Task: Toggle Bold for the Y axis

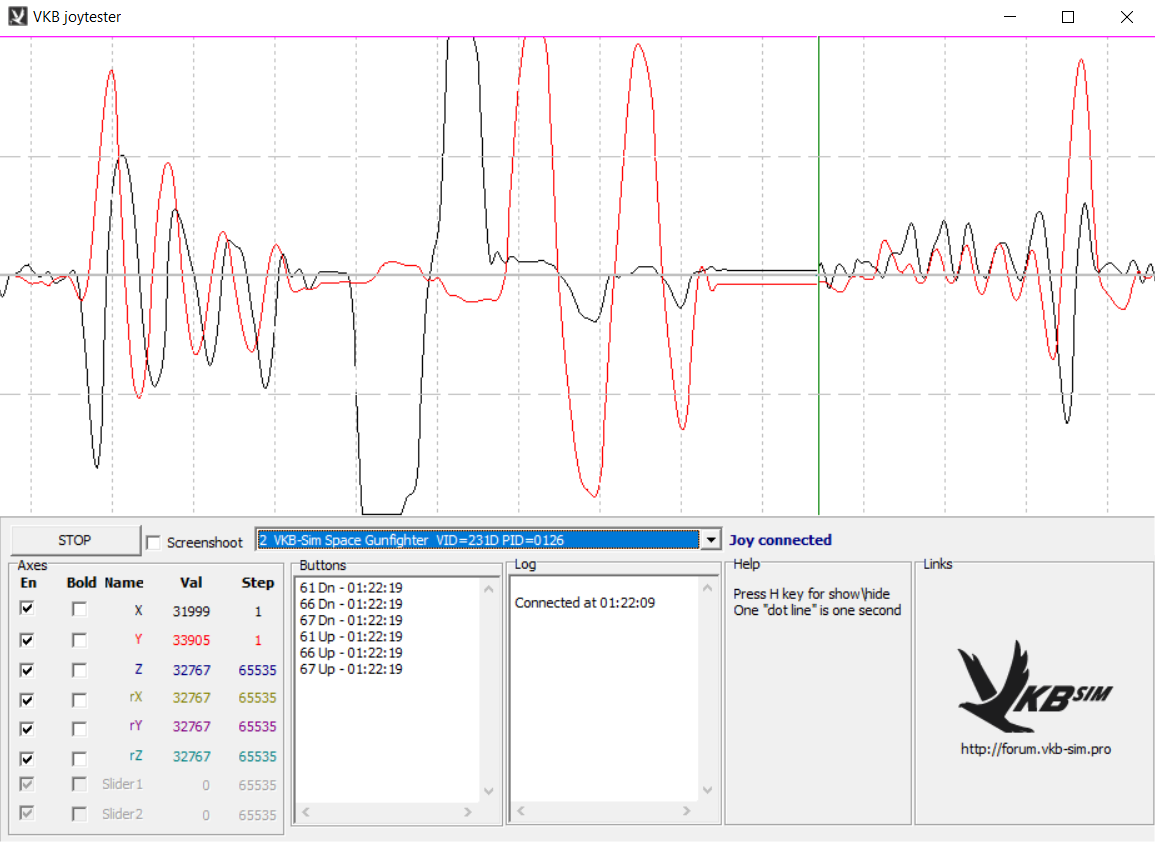Action: coord(79,639)
